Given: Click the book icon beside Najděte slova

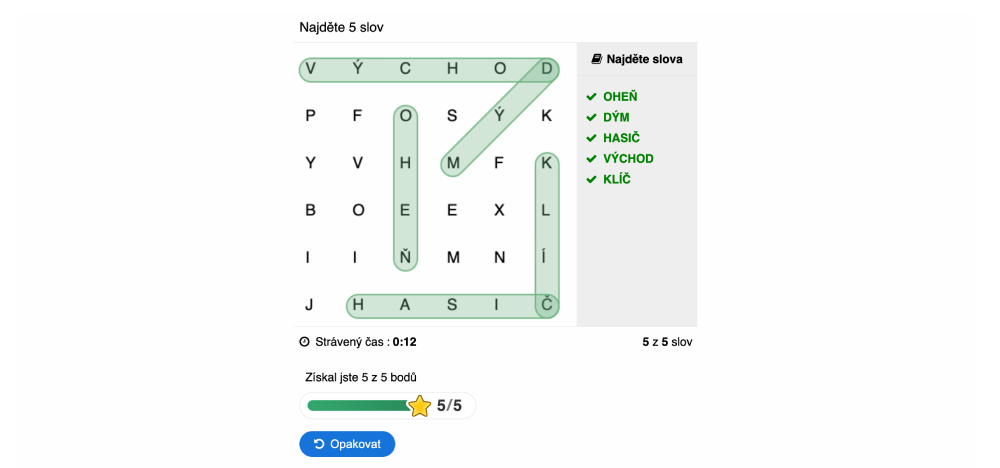Looking at the screenshot, I should [x=597, y=59].
